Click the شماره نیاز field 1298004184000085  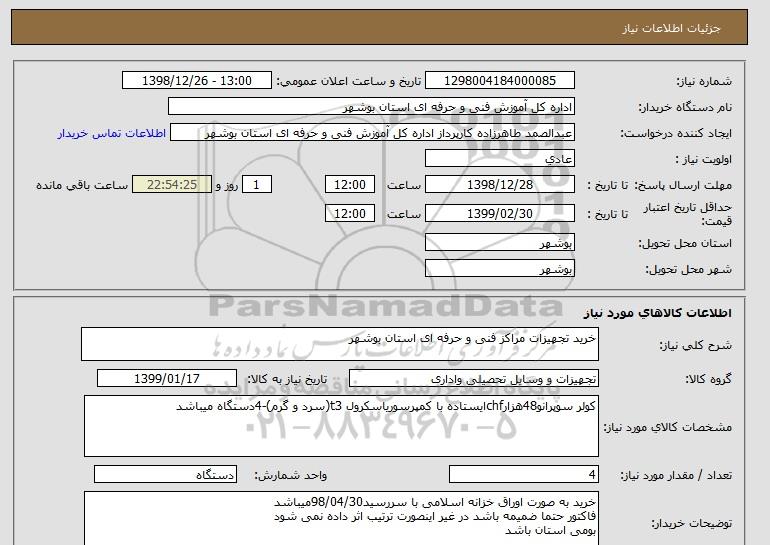click(499, 81)
